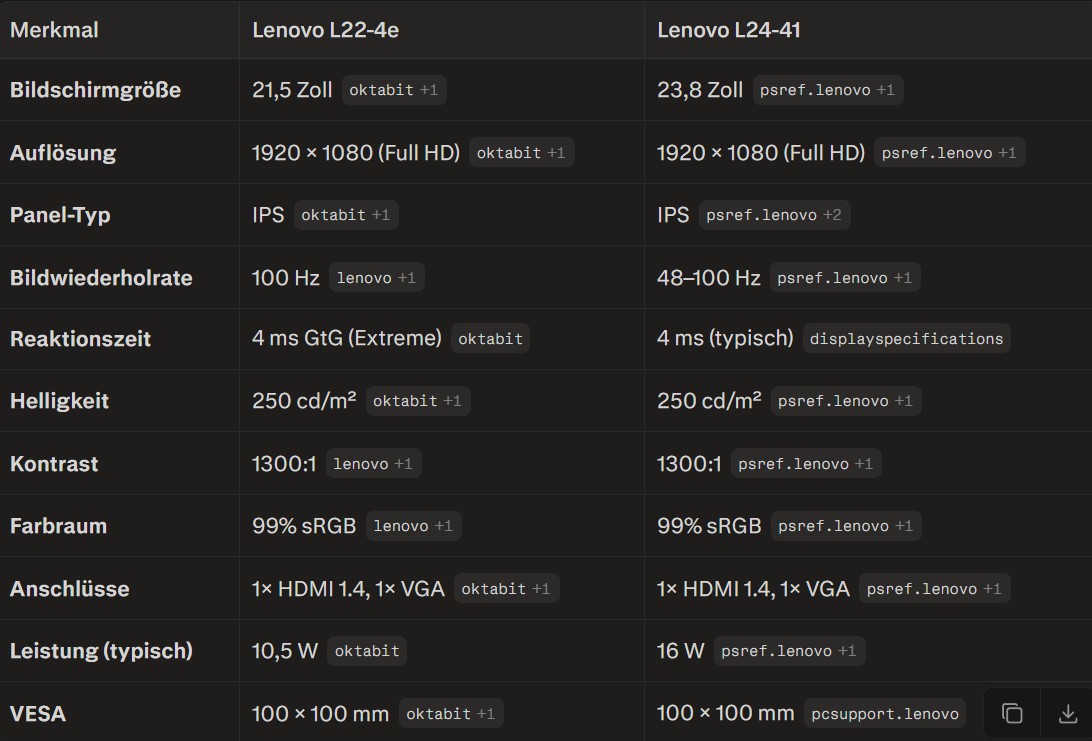The width and height of the screenshot is (1092, 741).
Task: Select the Lenovo L22-4e column header
Action: coord(325,30)
